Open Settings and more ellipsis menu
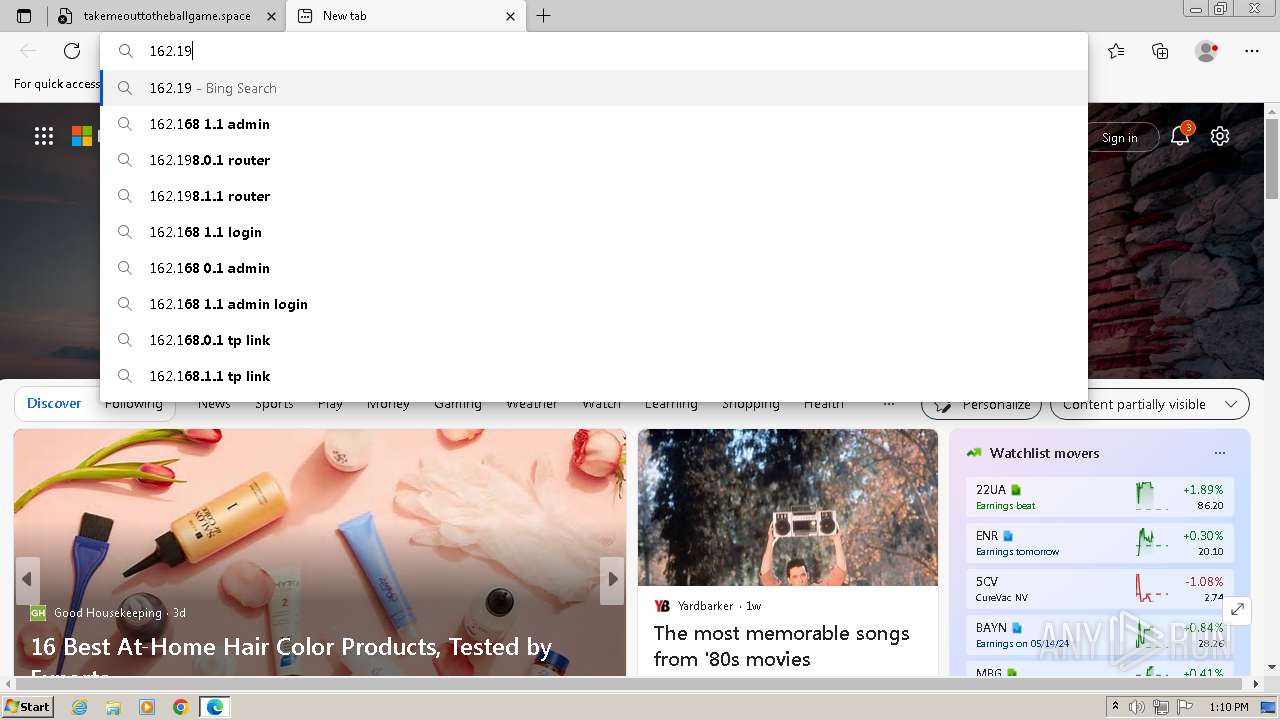This screenshot has height=720, width=1280. point(1252,51)
